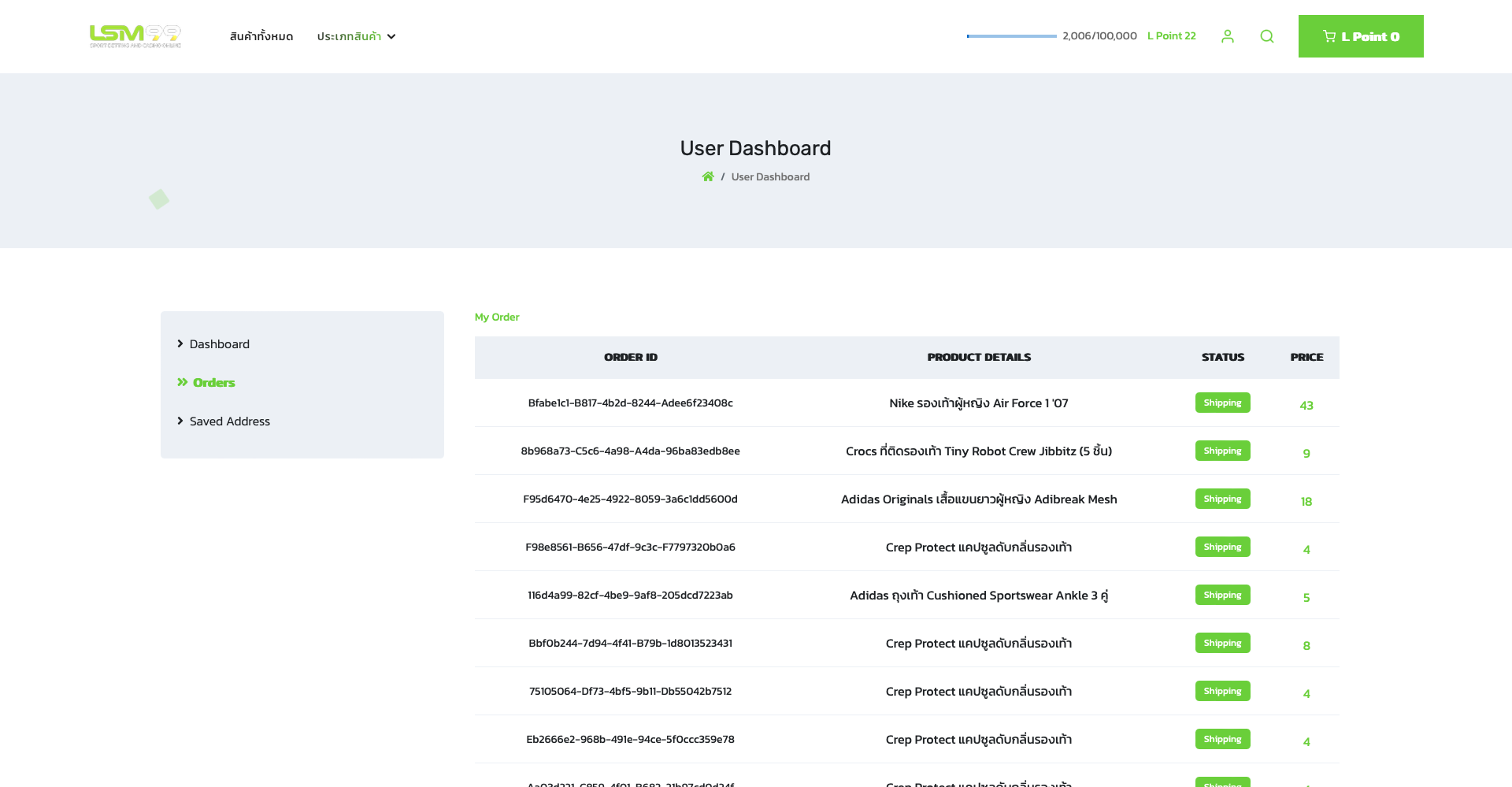Click the LSM99 logo
Screen dimensions: 1512x787
pyautogui.click(x=135, y=36)
